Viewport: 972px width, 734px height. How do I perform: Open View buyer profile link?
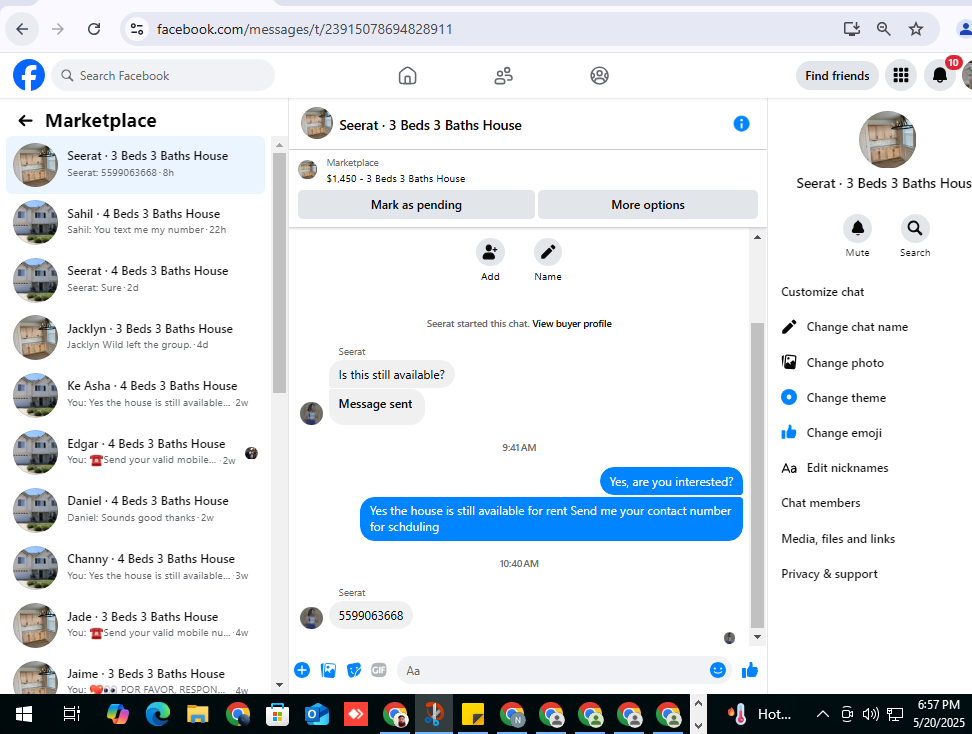tap(572, 324)
